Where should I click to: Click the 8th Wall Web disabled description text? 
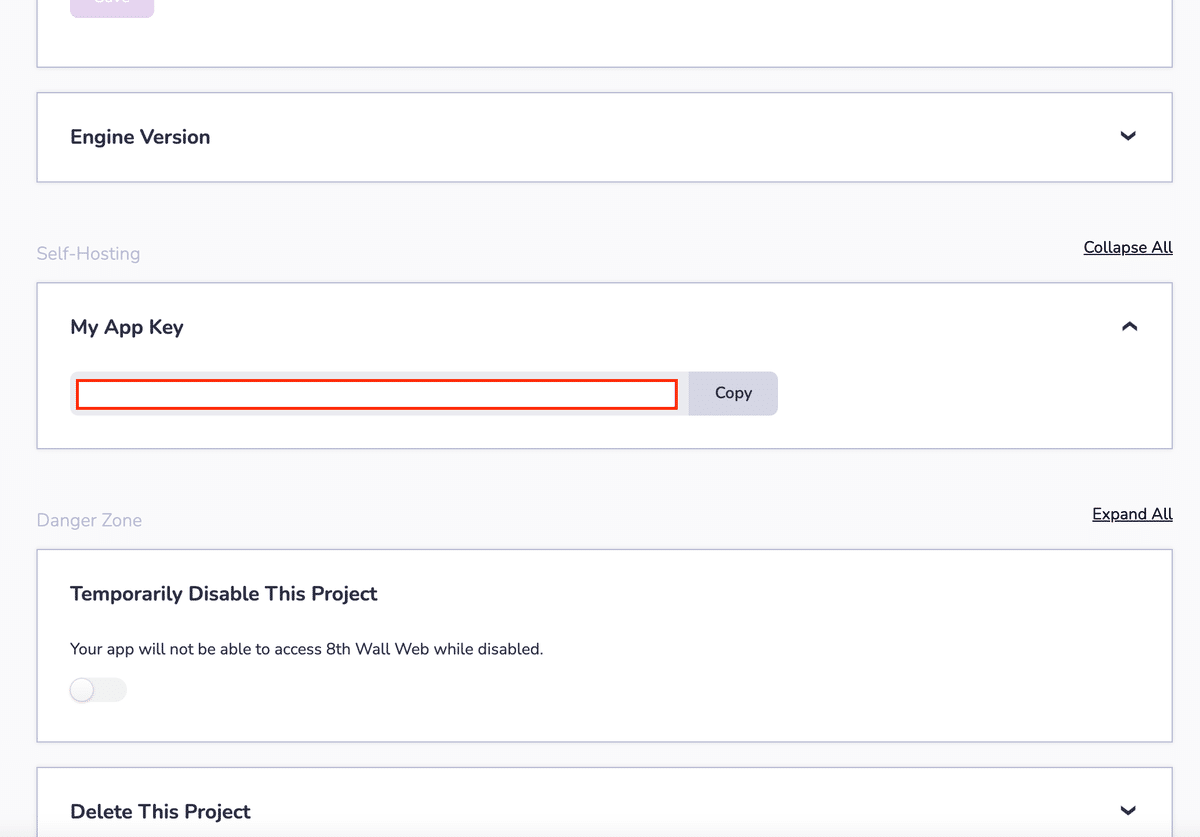point(306,649)
